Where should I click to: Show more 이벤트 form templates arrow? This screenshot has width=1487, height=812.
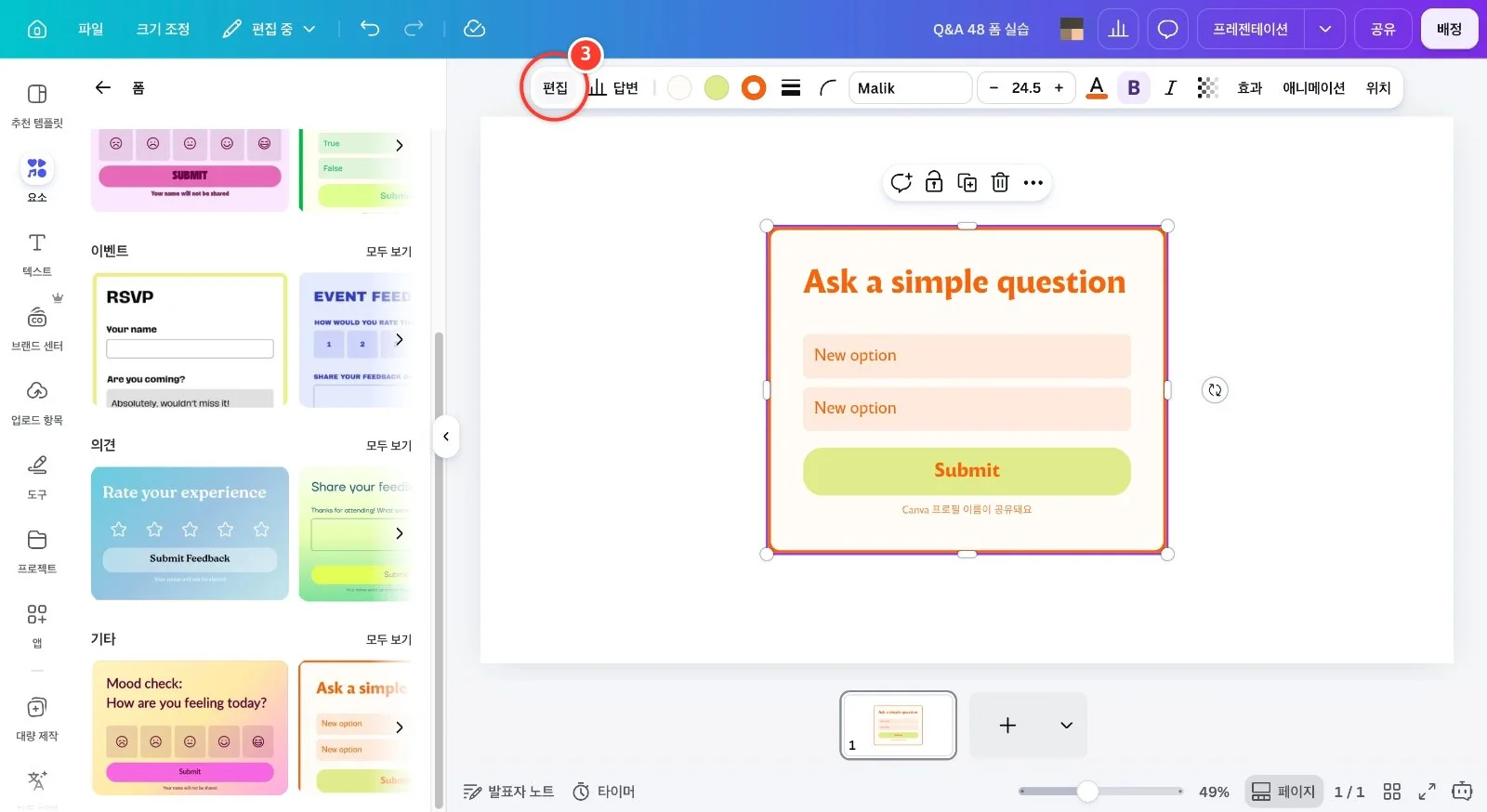(400, 340)
